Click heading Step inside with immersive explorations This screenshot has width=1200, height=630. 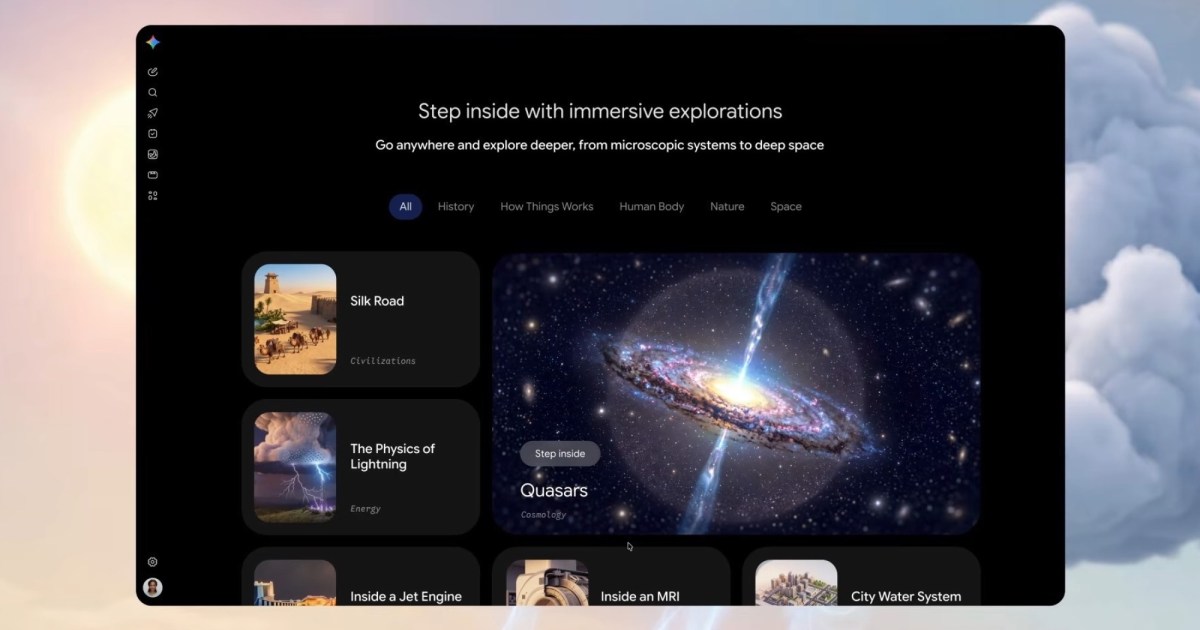point(600,111)
